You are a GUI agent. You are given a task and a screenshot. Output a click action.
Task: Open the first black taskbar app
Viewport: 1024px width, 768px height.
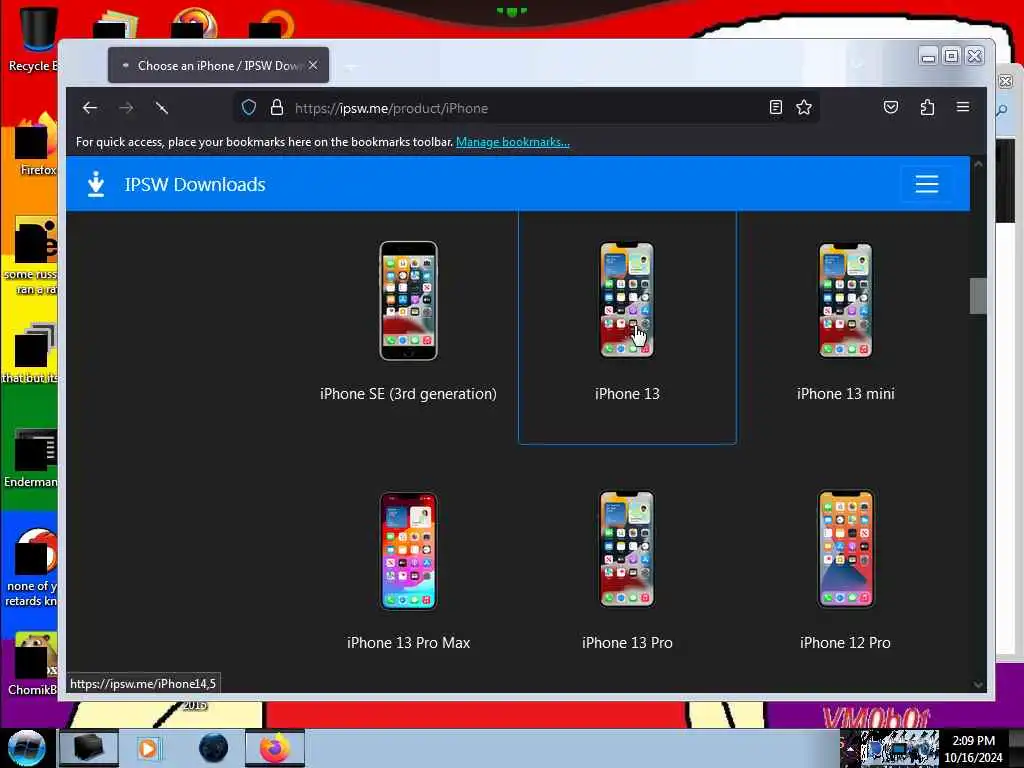tap(89, 748)
